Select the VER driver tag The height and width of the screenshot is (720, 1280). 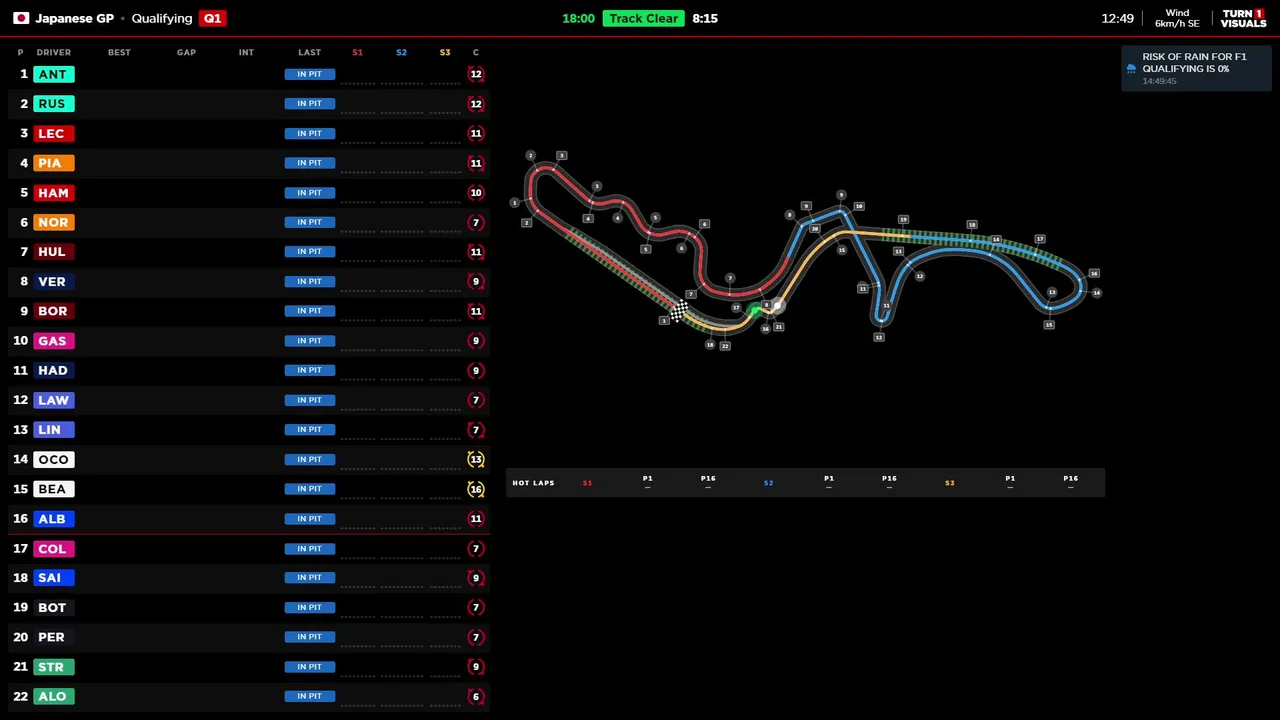pyautogui.click(x=52, y=281)
